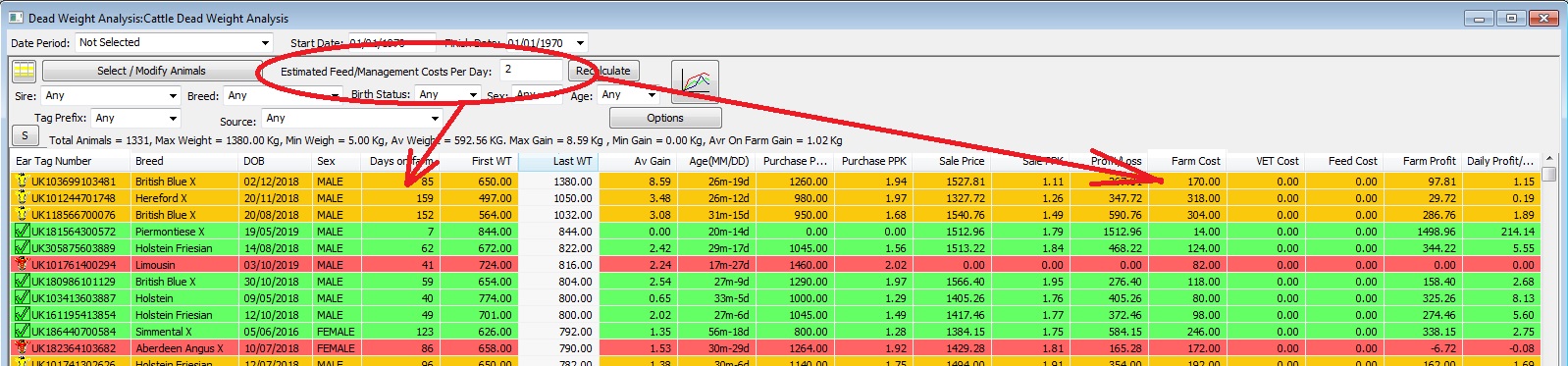
Task: Sort by the First WT column header
Action: [479, 161]
